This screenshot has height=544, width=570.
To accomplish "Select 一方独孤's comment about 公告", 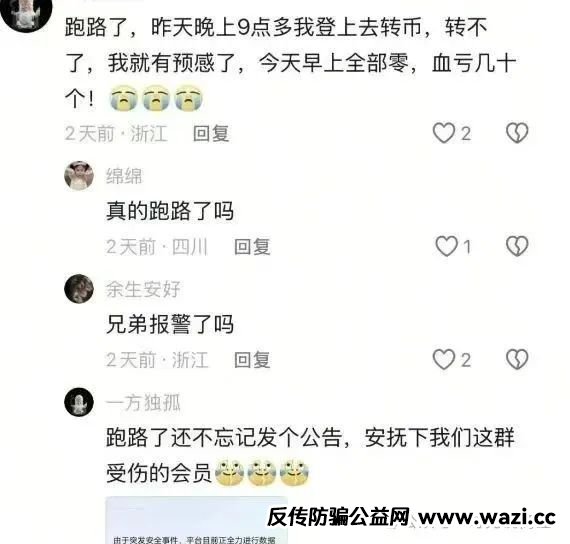I will [x=310, y=456].
